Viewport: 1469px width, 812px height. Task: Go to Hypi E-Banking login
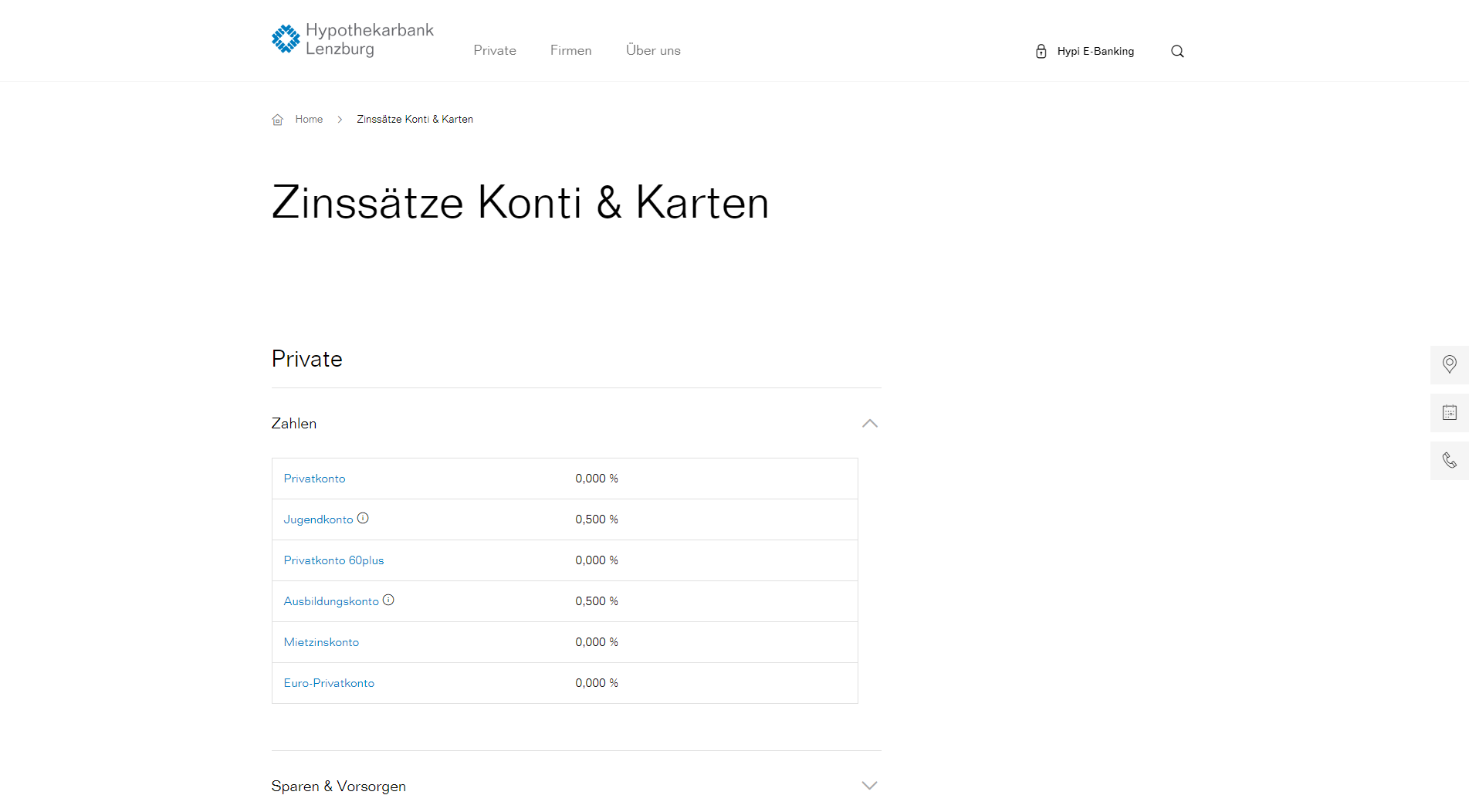[x=1095, y=52]
